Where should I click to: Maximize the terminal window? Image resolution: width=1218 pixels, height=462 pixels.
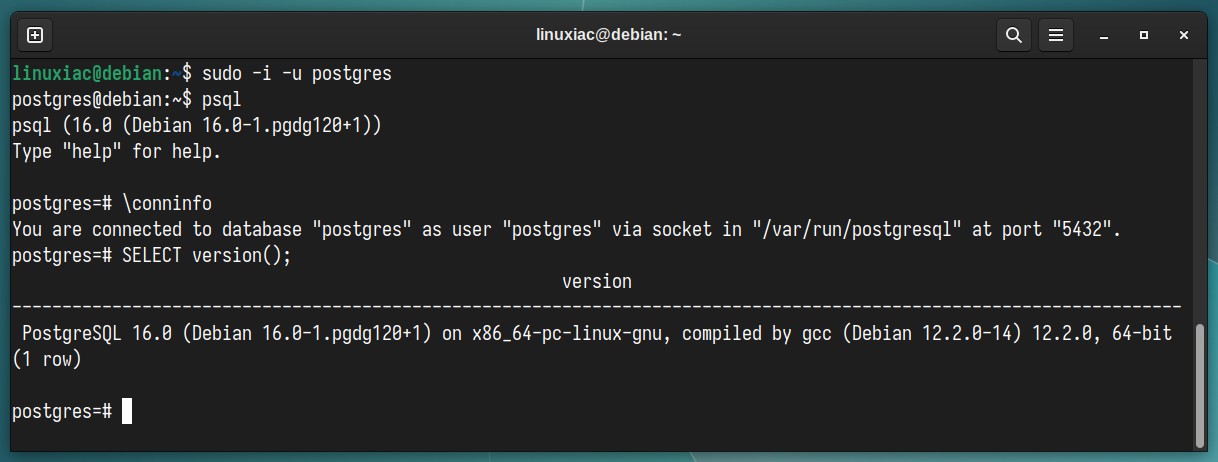[x=1143, y=35]
